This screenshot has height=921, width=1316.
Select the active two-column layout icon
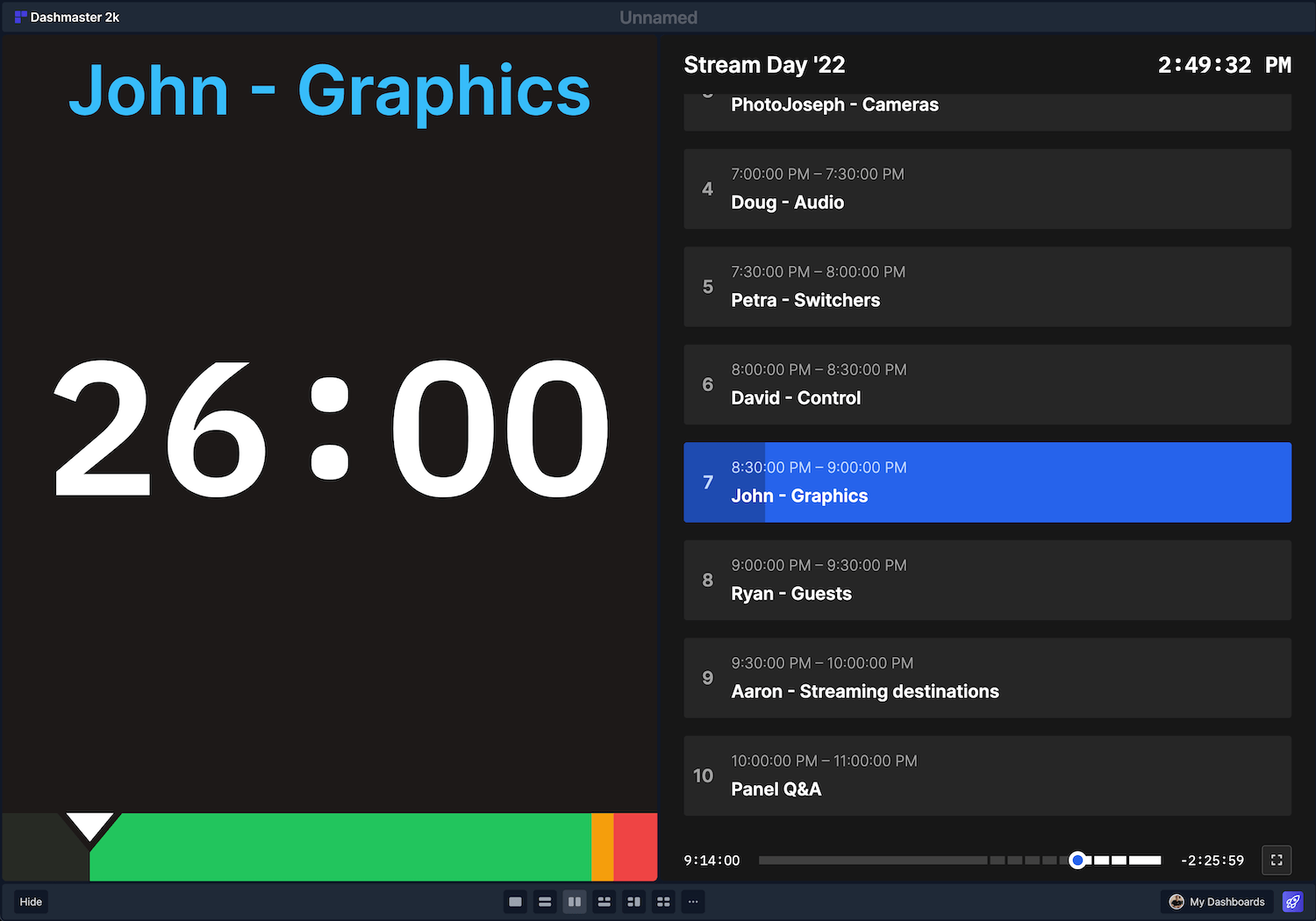click(575, 902)
